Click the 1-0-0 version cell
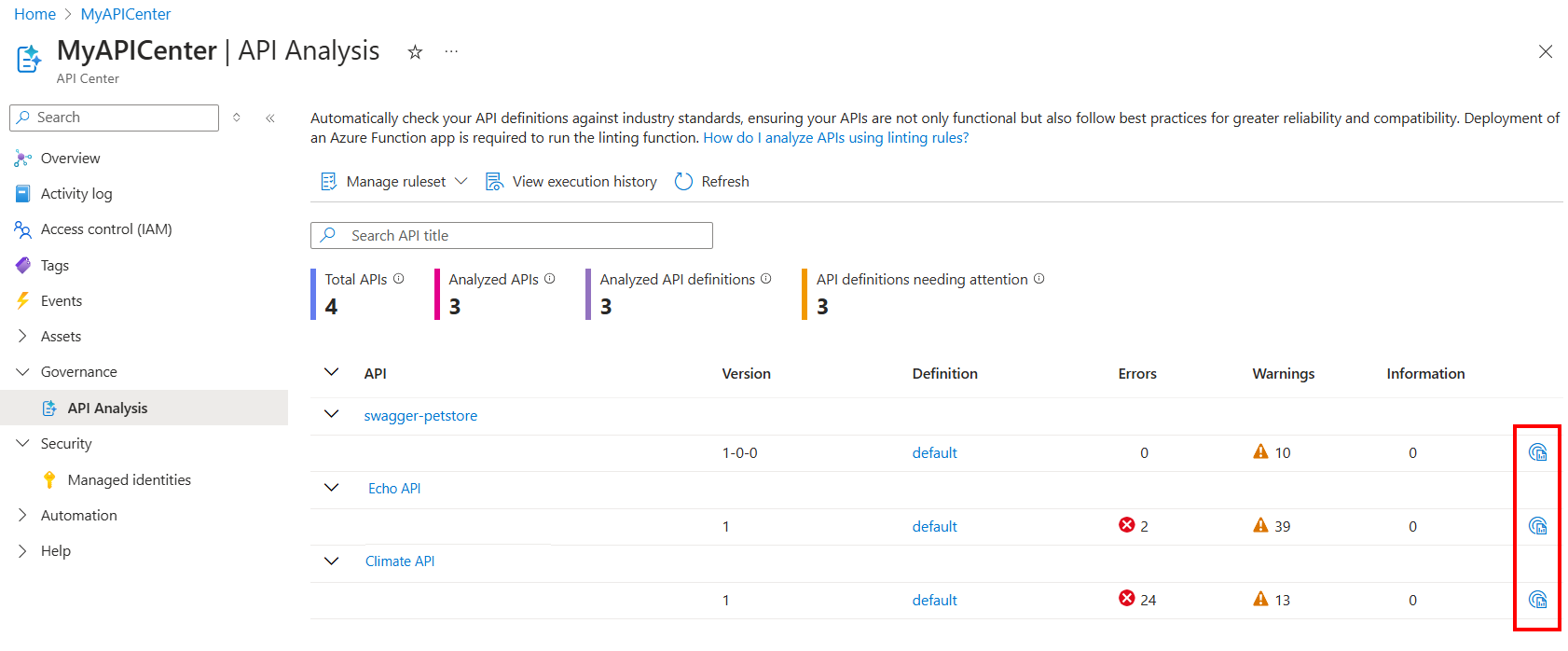1568x651 pixels. [x=740, y=453]
